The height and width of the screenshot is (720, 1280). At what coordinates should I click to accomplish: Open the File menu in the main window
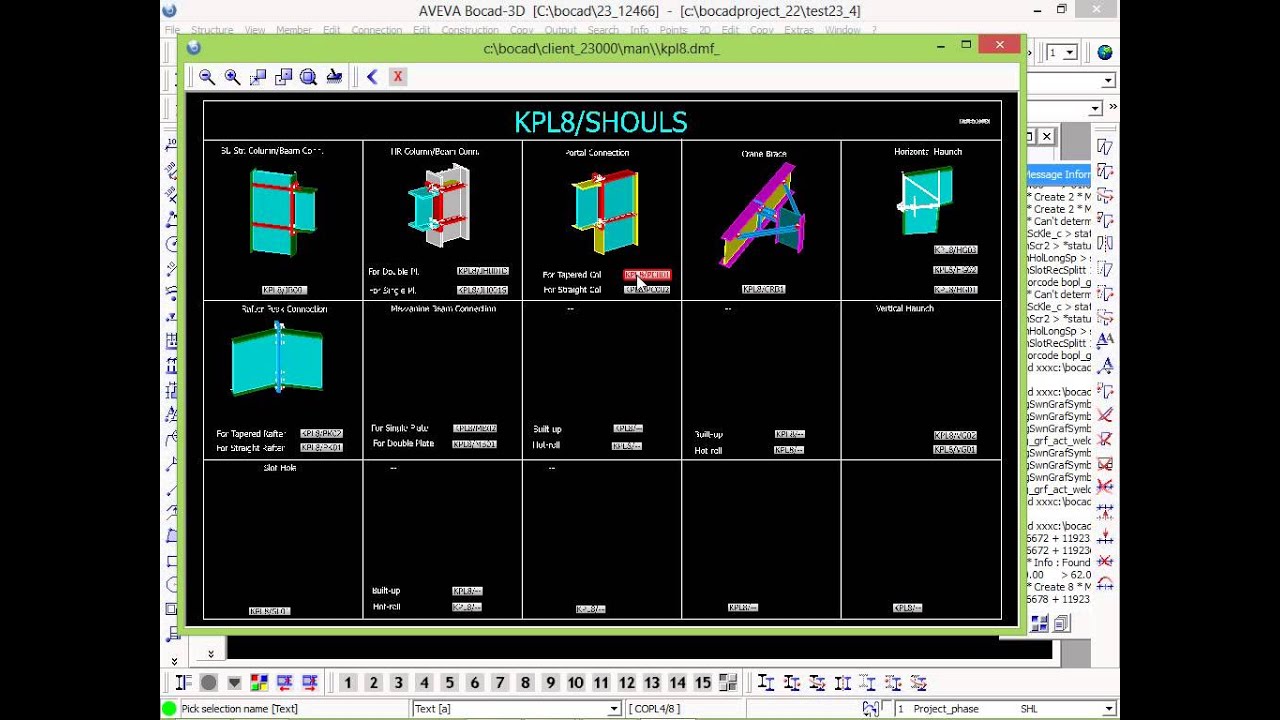(172, 30)
